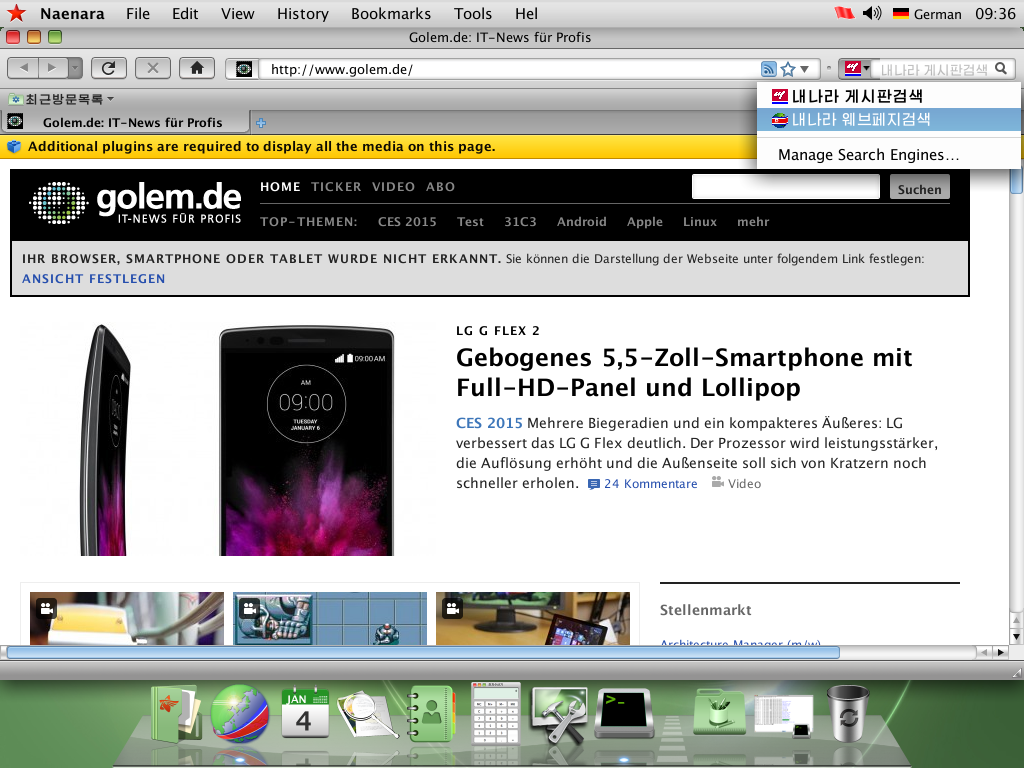Click the Home button in toolbar
1024x768 pixels.
tap(197, 68)
